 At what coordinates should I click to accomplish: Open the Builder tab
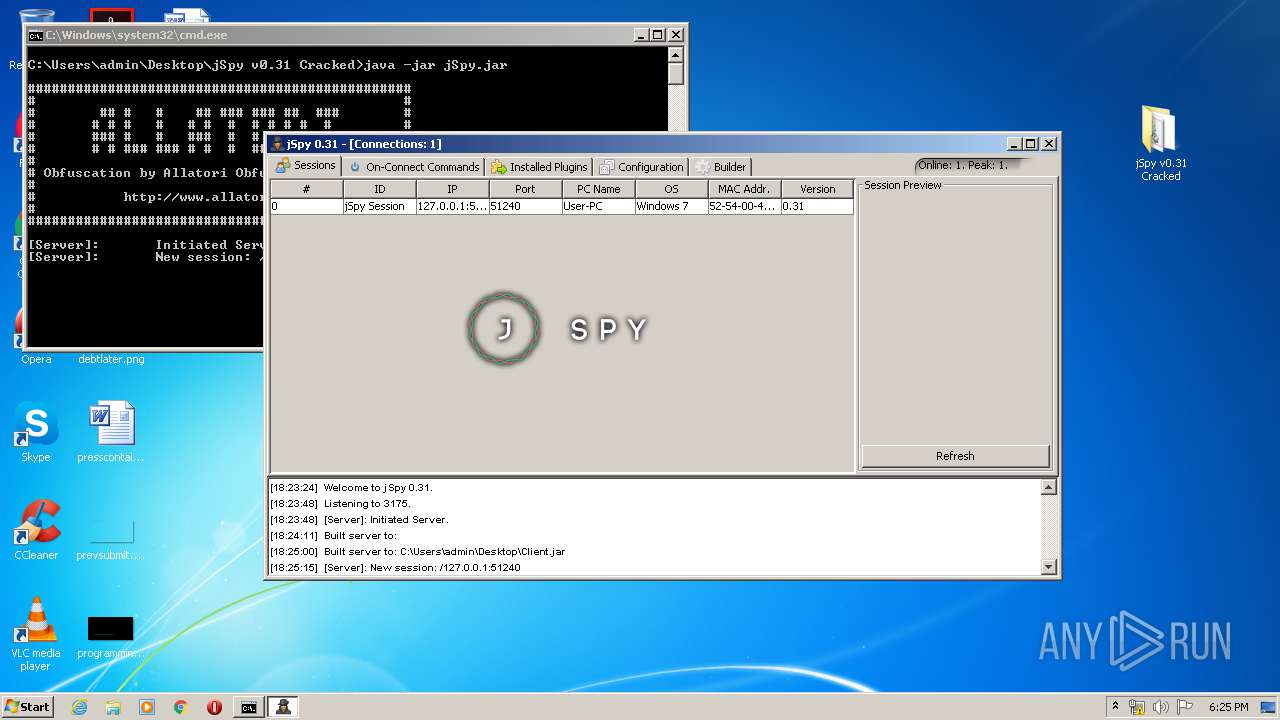point(720,167)
